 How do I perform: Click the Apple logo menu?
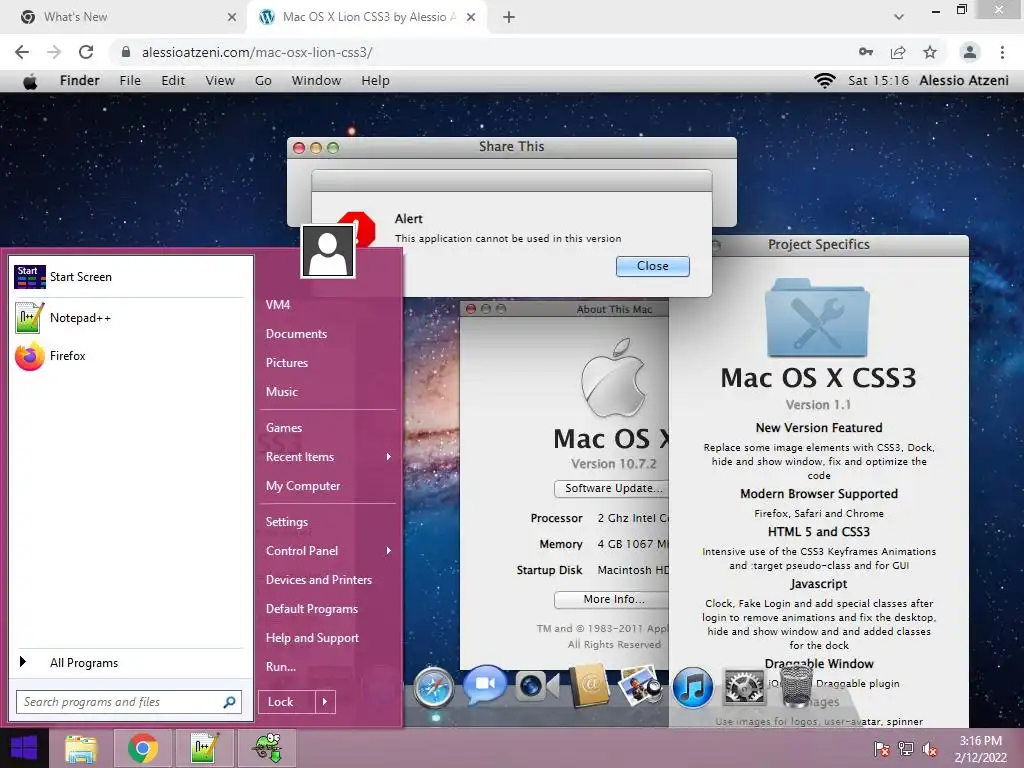tap(30, 81)
